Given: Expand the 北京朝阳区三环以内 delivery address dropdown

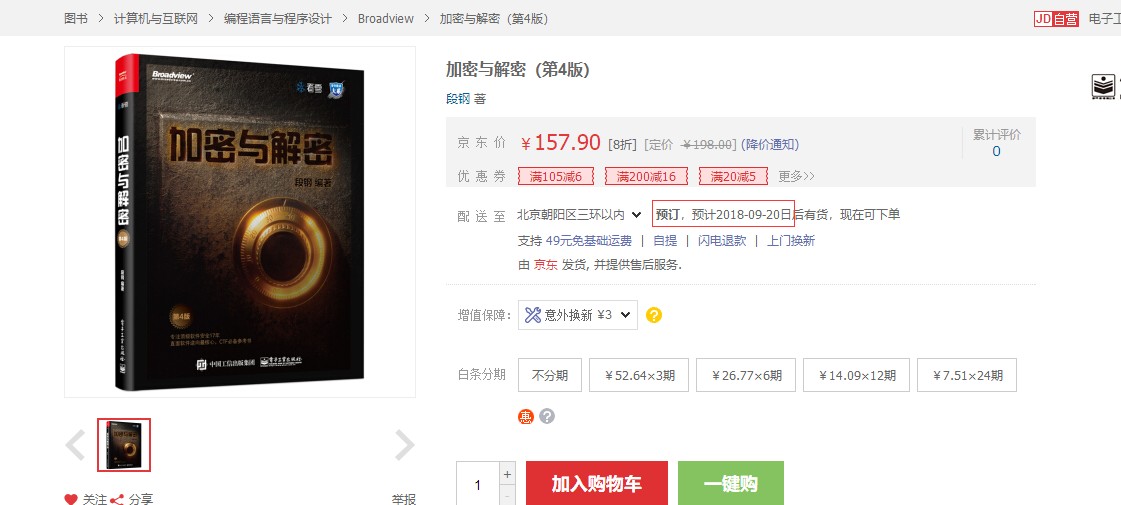Looking at the screenshot, I should (x=580, y=214).
